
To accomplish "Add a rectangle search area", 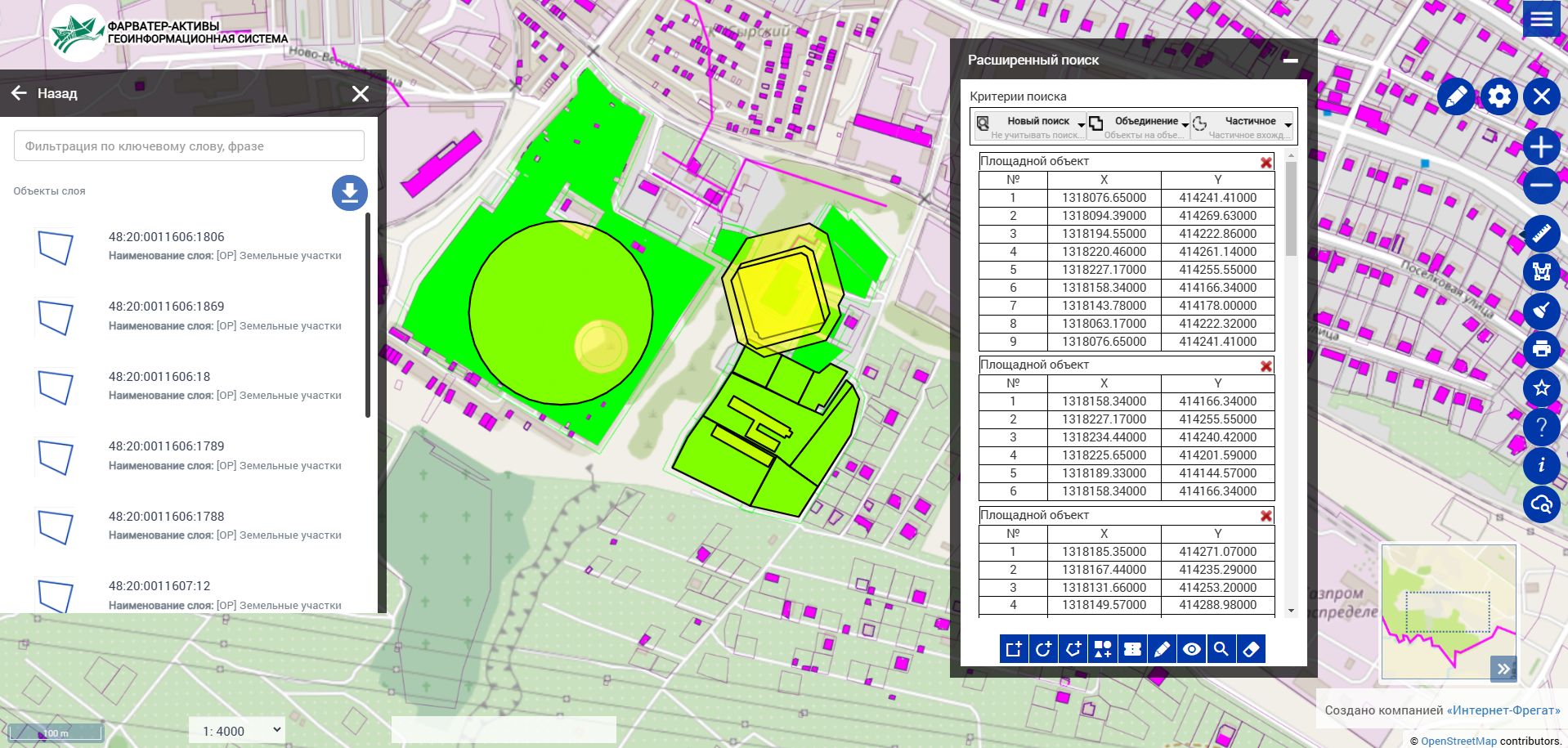I will click(1014, 649).
